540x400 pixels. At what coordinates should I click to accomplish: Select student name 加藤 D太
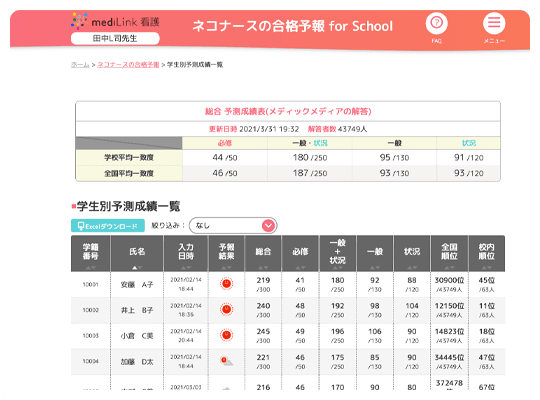[x=137, y=362]
